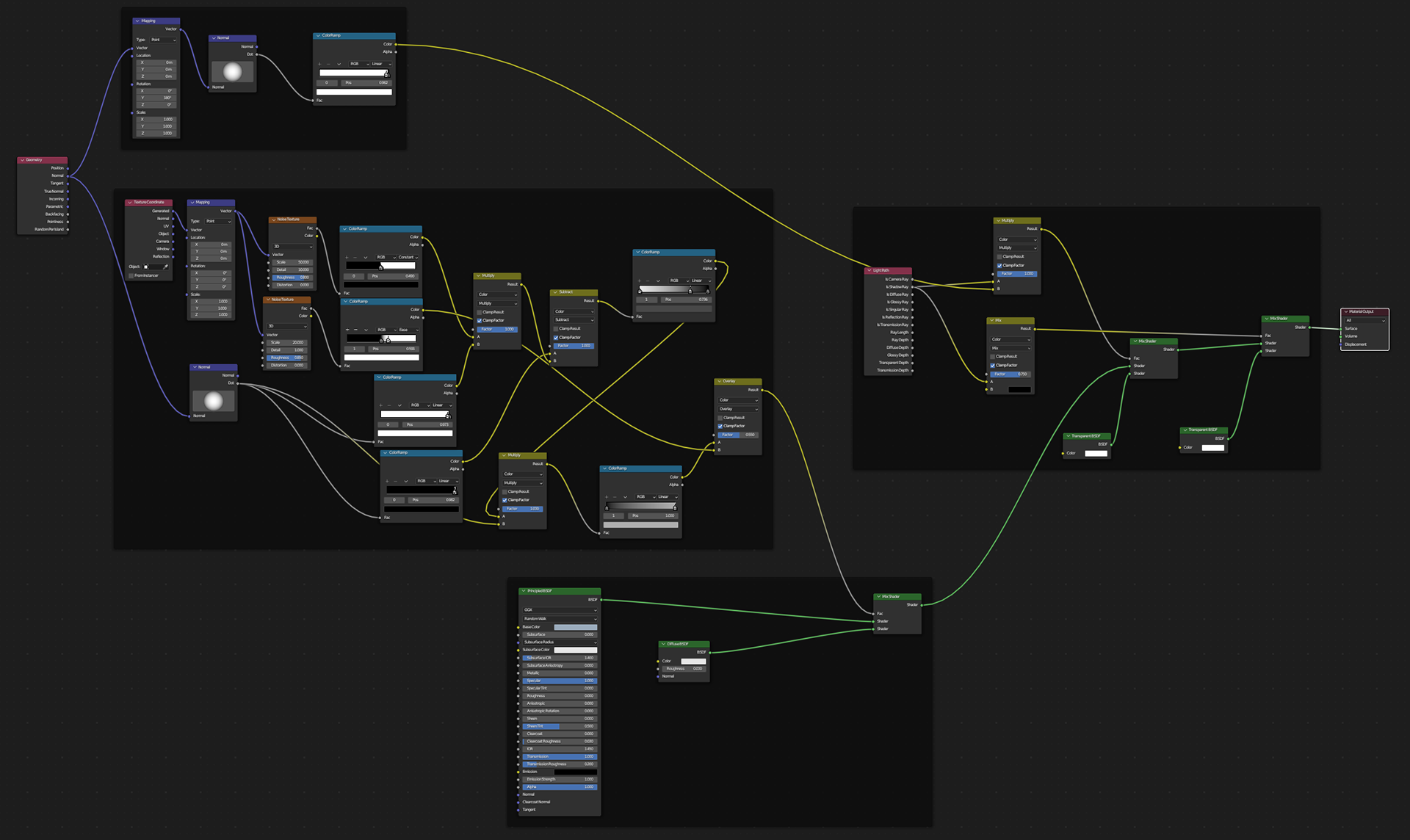The image size is (1410, 840).
Task: Open the Constant interpolation dropdown on ColorRamp
Action: tap(408, 257)
